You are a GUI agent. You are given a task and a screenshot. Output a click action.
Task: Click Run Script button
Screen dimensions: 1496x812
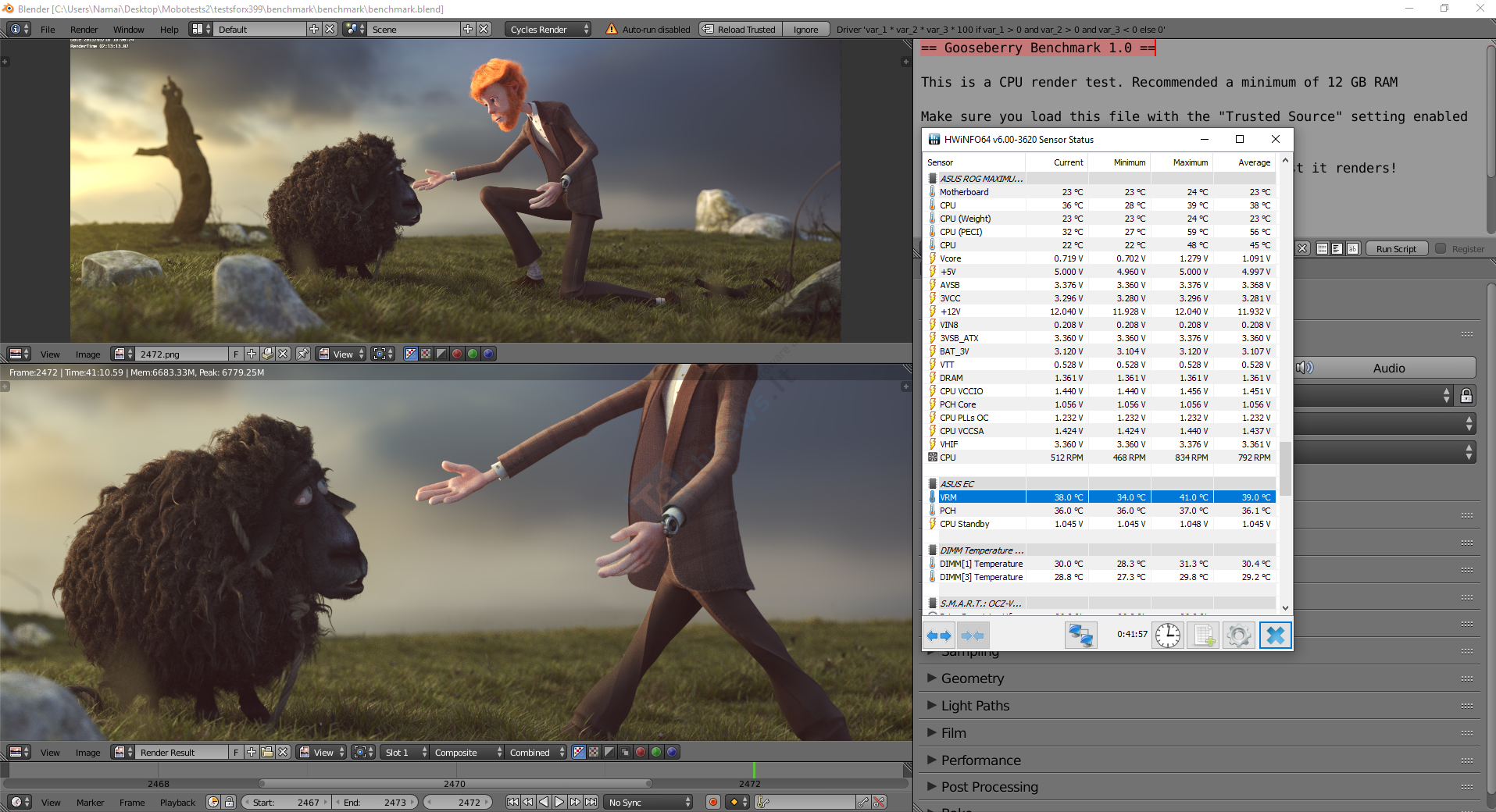pyautogui.click(x=1396, y=248)
